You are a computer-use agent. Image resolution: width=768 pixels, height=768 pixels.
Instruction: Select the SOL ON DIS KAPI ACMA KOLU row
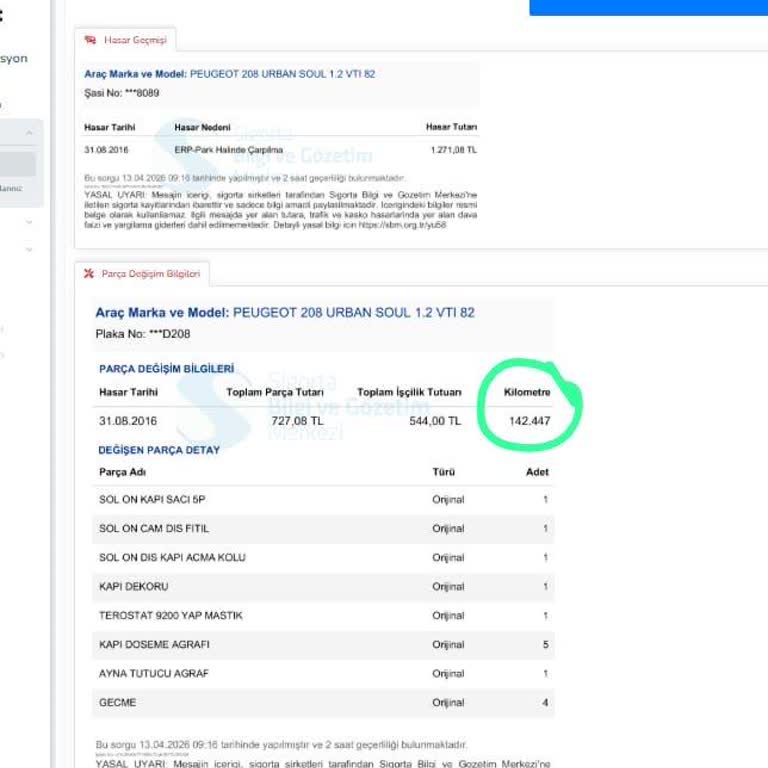coord(322,557)
